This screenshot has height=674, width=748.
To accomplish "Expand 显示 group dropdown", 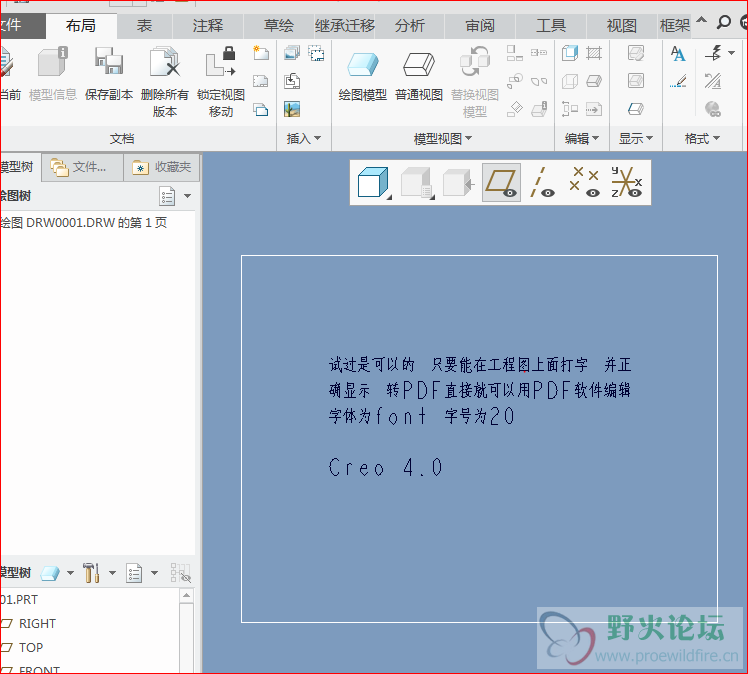I will click(635, 138).
